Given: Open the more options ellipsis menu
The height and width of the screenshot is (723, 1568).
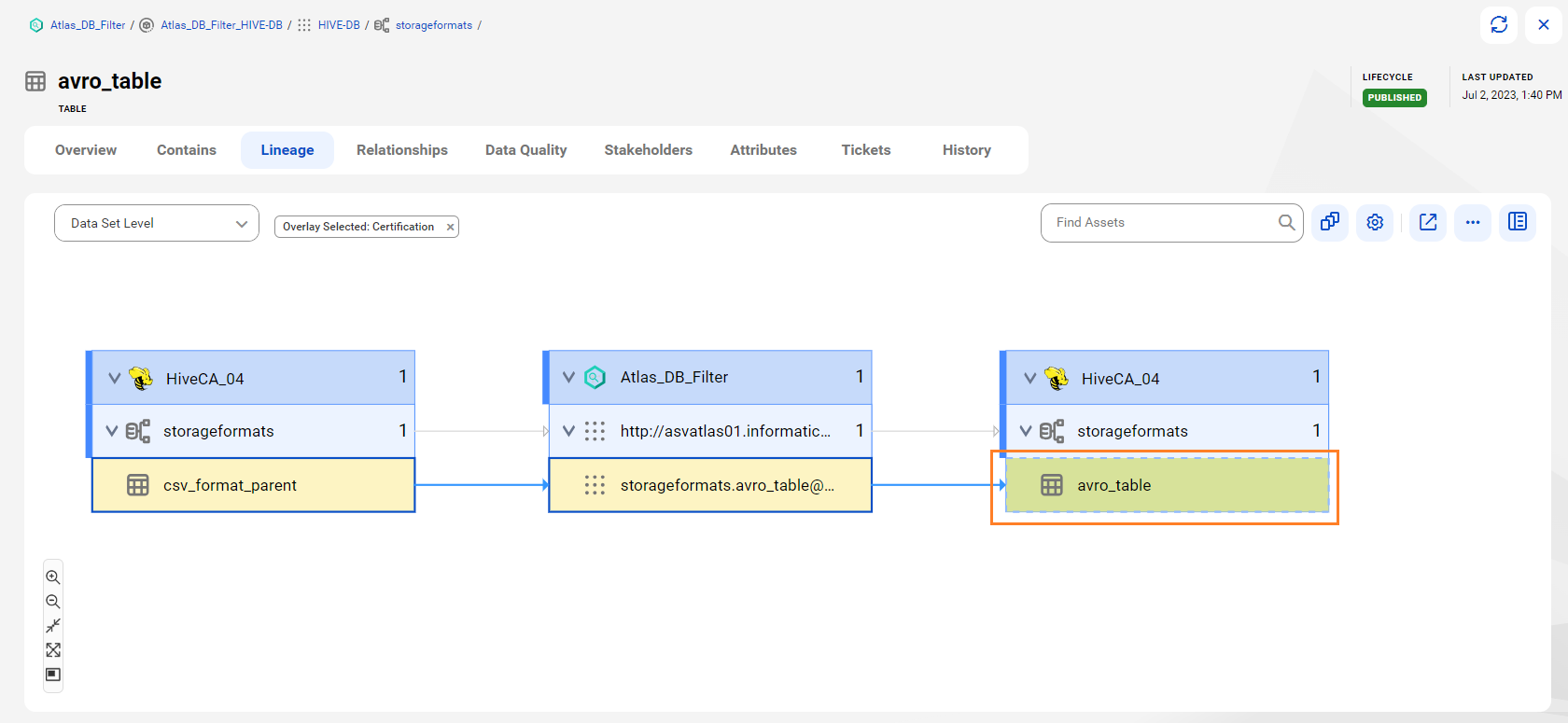Looking at the screenshot, I should pyautogui.click(x=1473, y=222).
